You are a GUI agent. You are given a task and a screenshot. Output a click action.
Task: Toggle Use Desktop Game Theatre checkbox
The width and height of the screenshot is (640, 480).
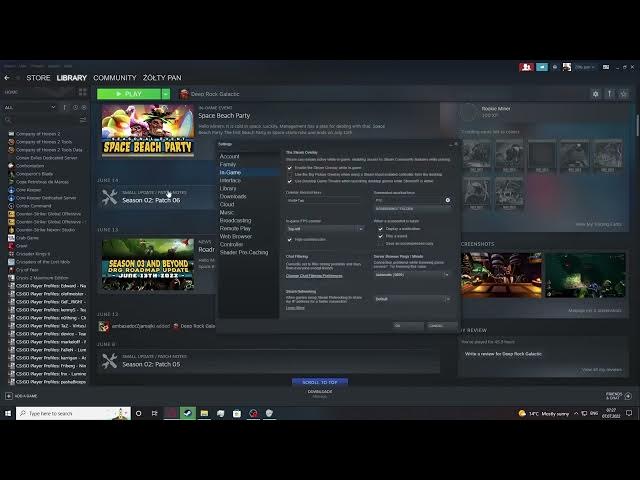(x=290, y=181)
